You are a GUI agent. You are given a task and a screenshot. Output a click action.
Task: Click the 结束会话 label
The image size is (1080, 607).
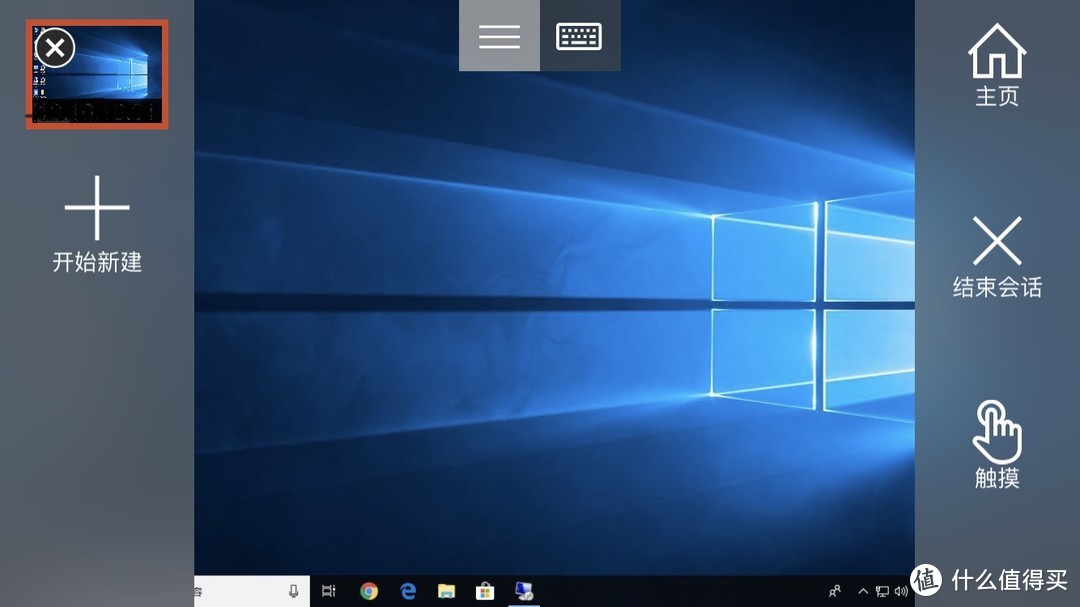997,287
